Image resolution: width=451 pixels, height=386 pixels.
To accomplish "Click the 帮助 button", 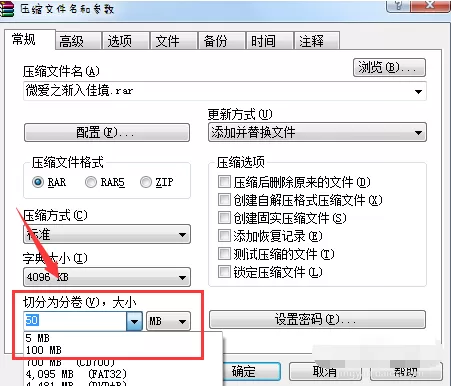I will 405,371.
